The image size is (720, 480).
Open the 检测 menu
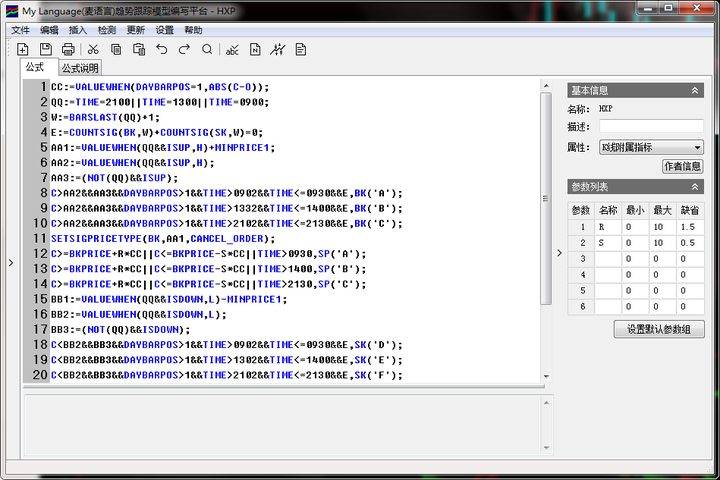[x=106, y=30]
